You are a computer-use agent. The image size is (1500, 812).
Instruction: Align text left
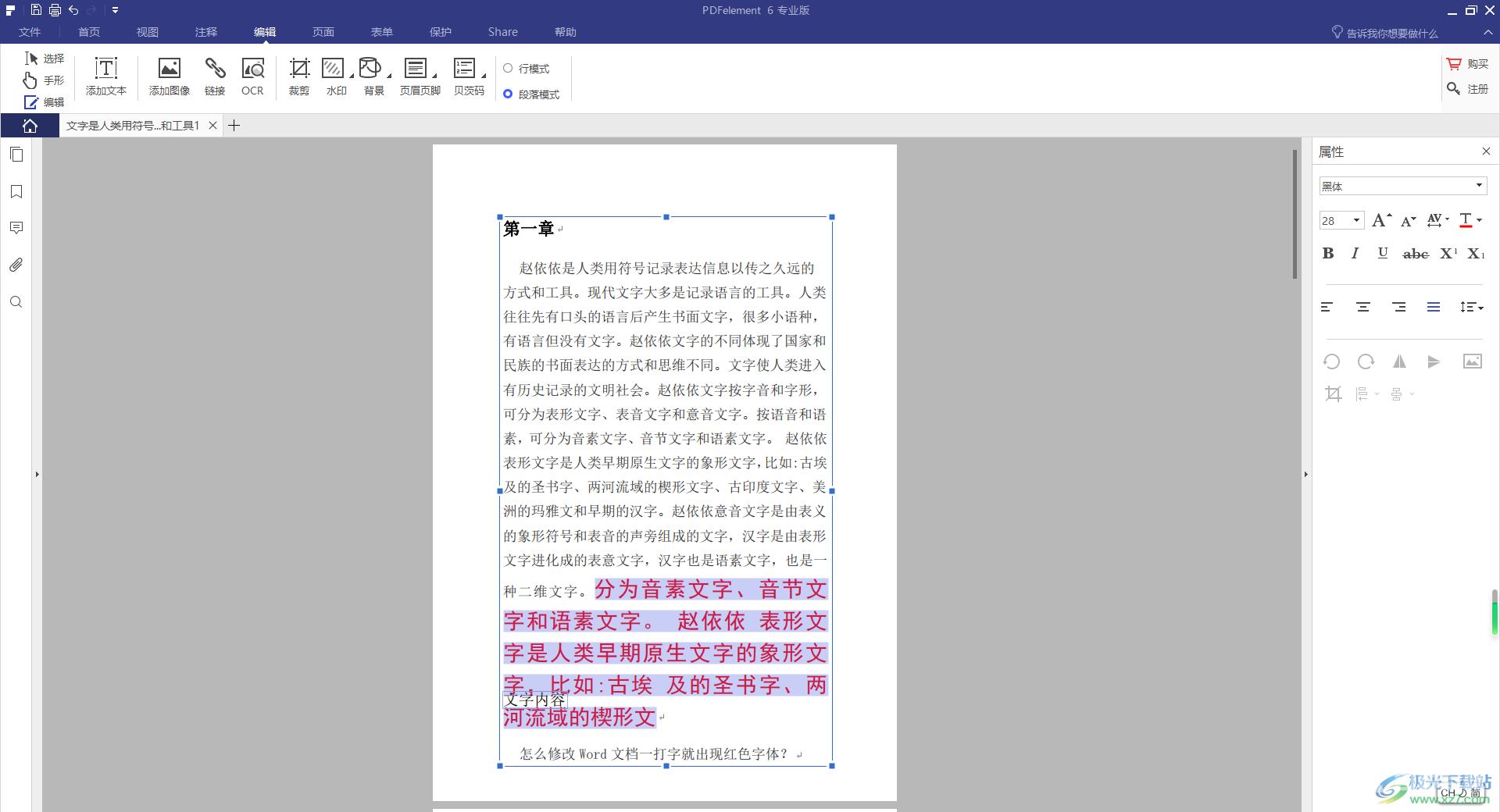(x=1327, y=308)
